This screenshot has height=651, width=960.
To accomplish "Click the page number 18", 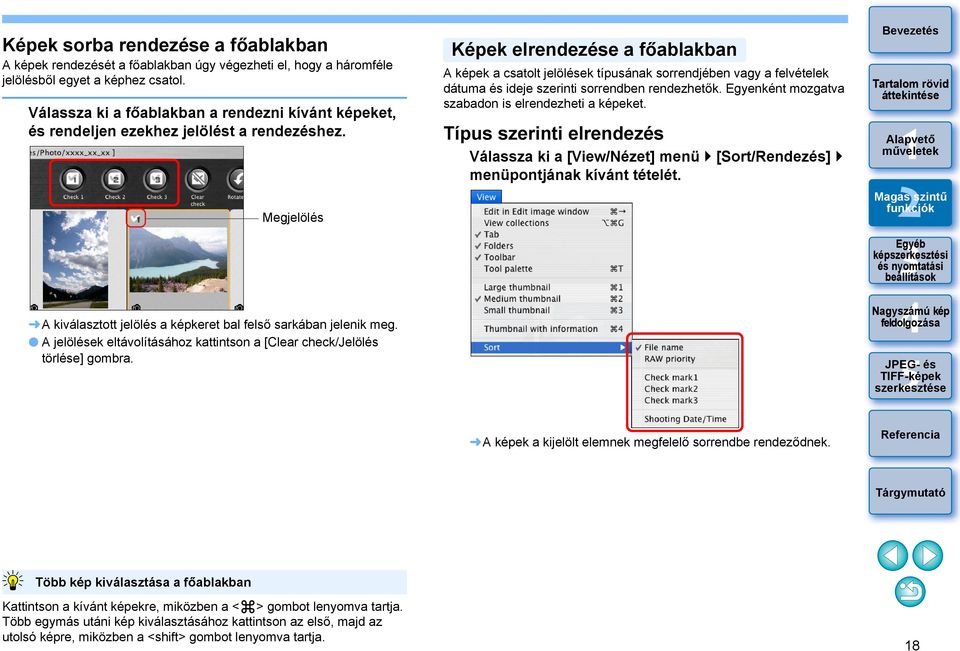I will tap(912, 645).
